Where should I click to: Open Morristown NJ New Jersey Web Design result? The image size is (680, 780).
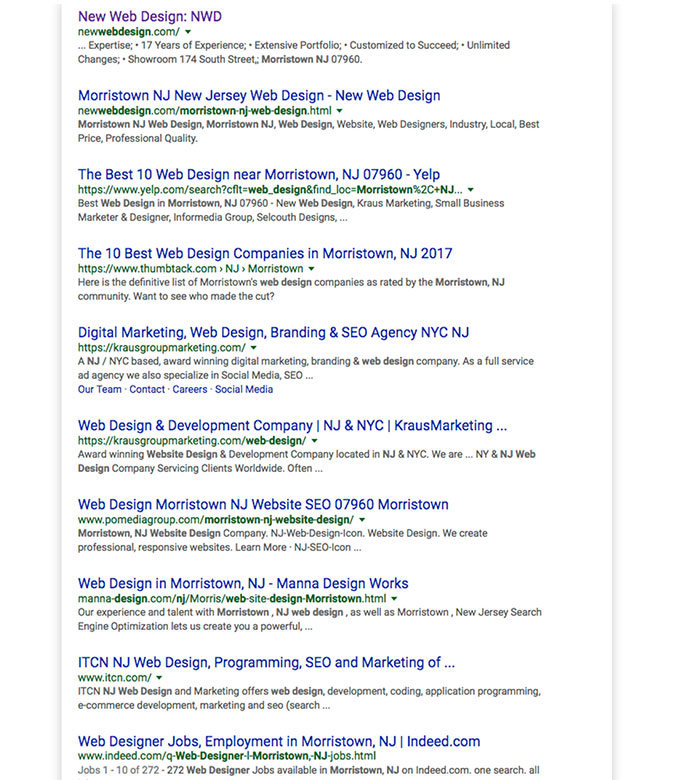click(x=259, y=96)
